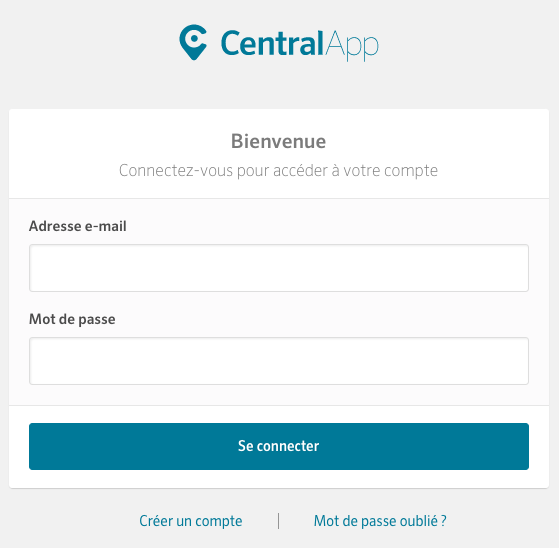
Task: Click the thin "App" part of logo
Action: (352, 46)
